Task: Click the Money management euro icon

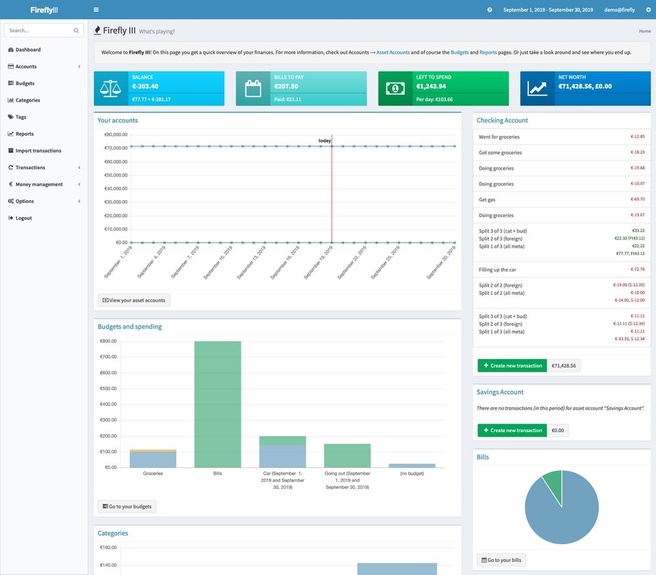Action: (x=10, y=184)
